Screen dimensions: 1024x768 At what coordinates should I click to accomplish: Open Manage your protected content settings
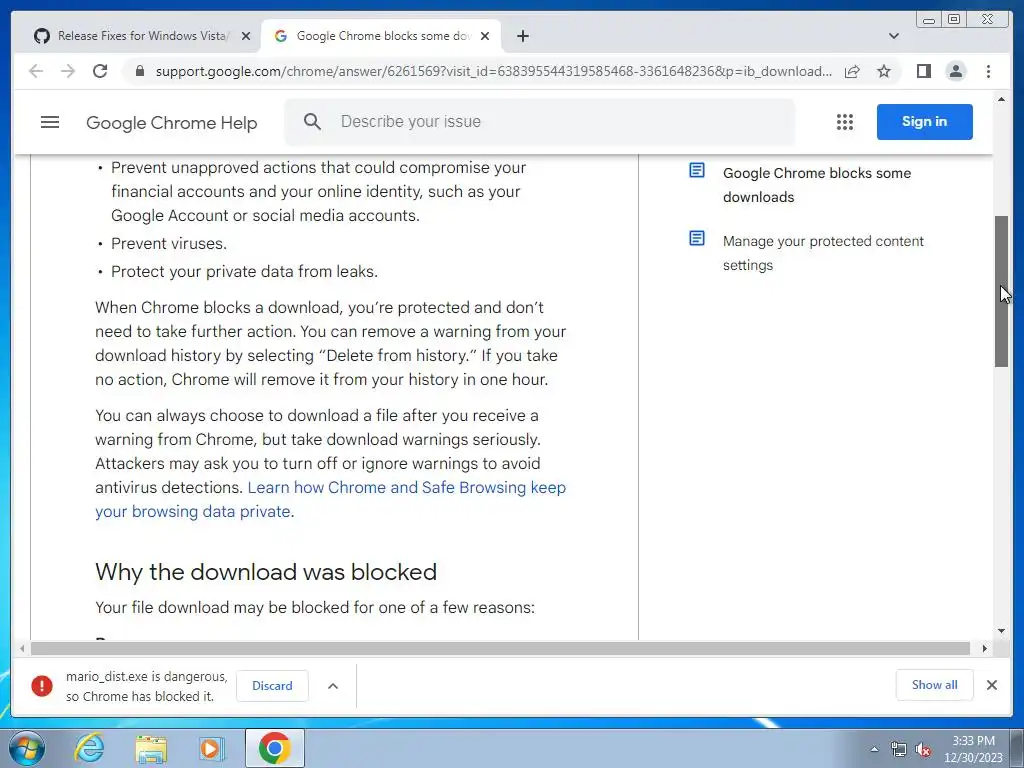click(x=823, y=253)
